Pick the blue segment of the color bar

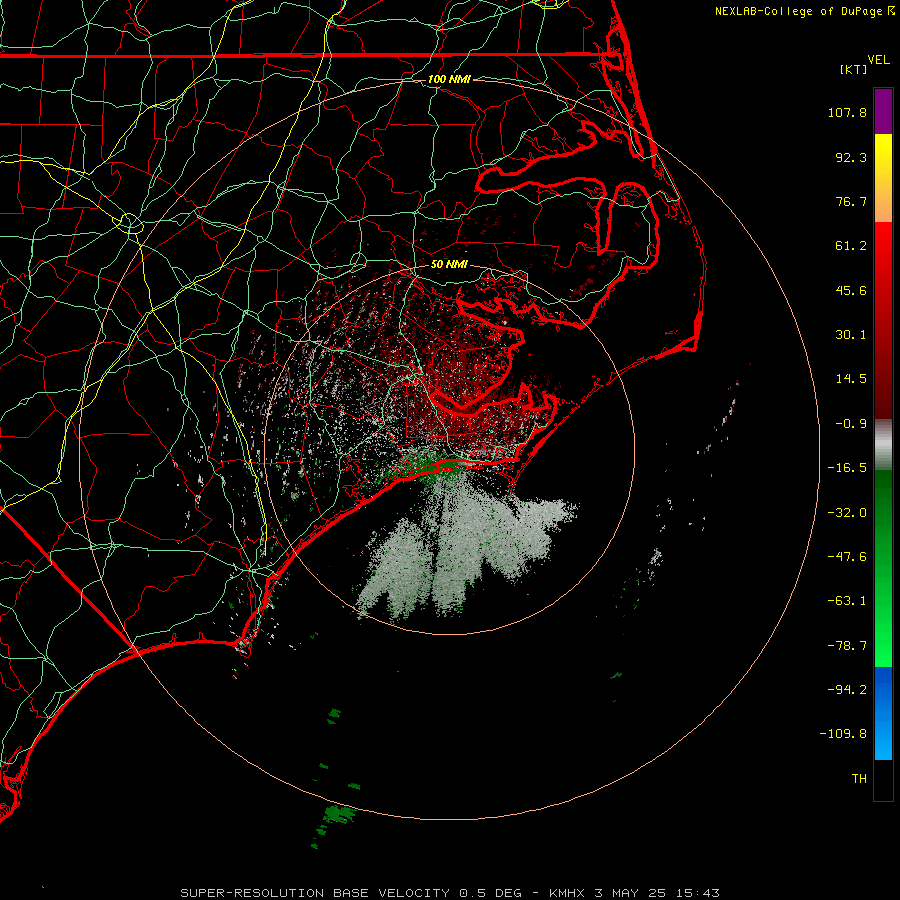click(x=883, y=713)
